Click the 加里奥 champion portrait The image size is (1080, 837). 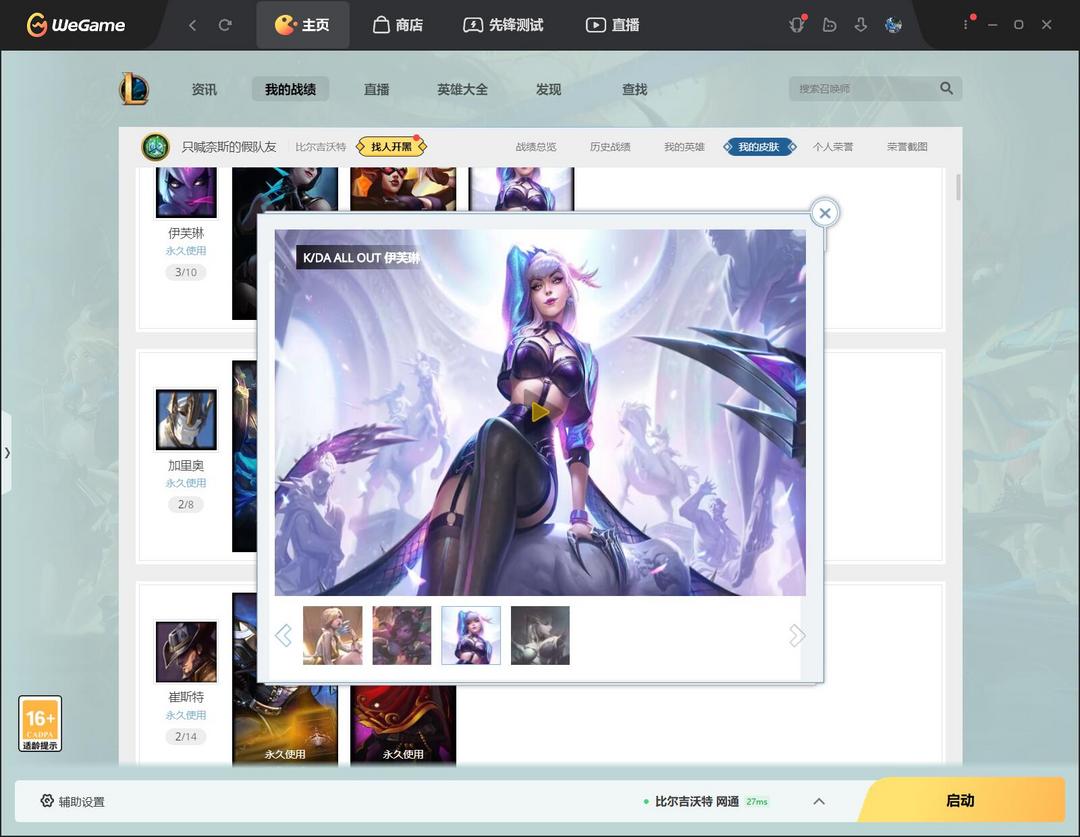[x=186, y=420]
